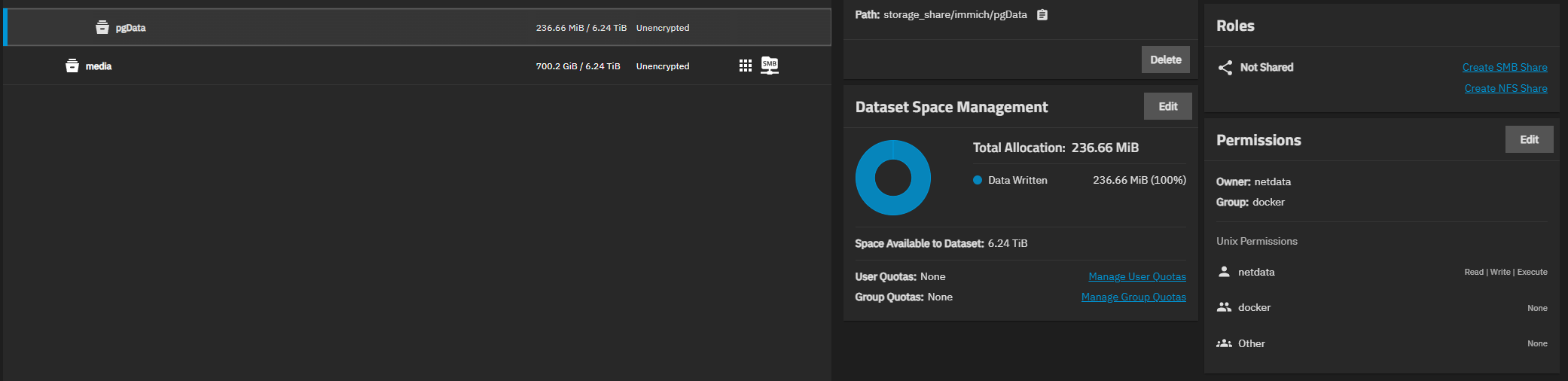Click the SMB share icon on media row

[769, 66]
